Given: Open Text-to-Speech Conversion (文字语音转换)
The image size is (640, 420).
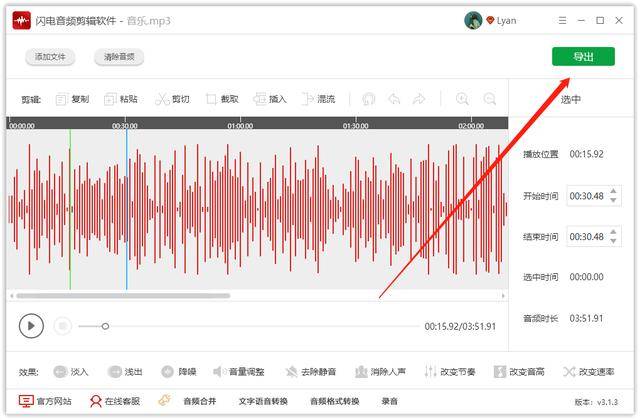Looking at the screenshot, I should pos(263,401).
